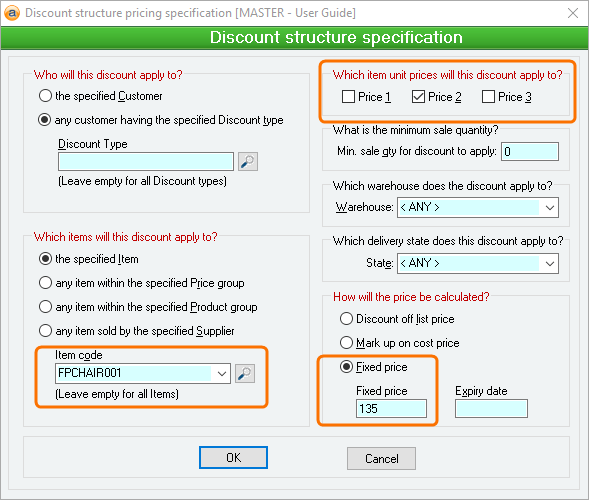This screenshot has height=500, width=589.
Task: Expand the Item code combo box arrow
Action: pos(222,373)
